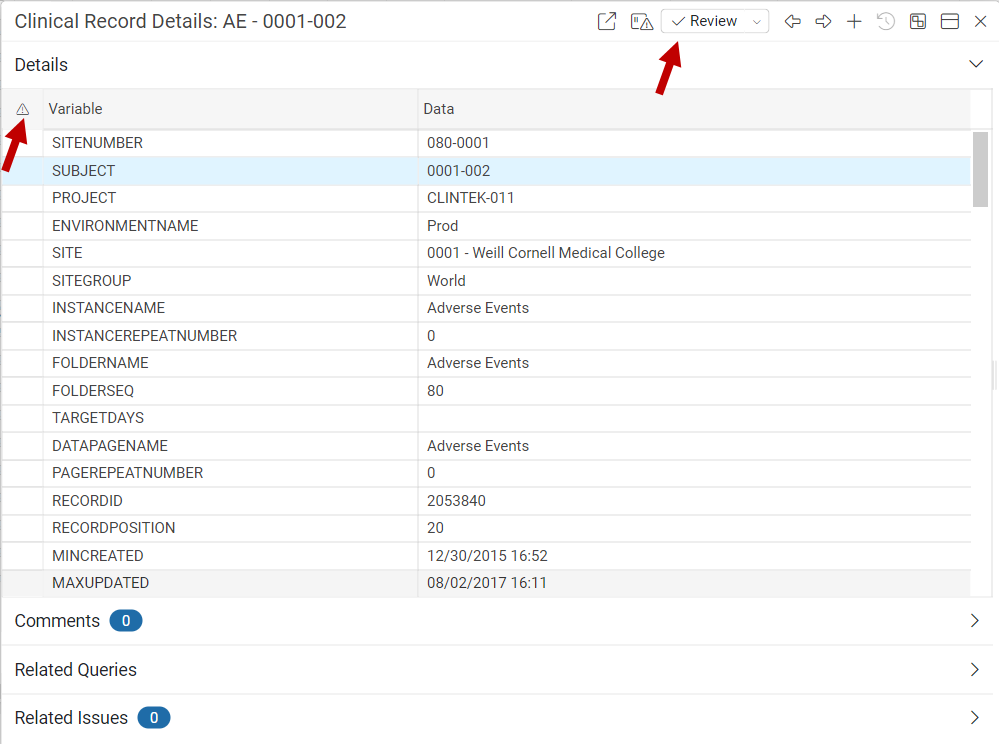Collapse the Details section
999x744 pixels.
pos(975,64)
